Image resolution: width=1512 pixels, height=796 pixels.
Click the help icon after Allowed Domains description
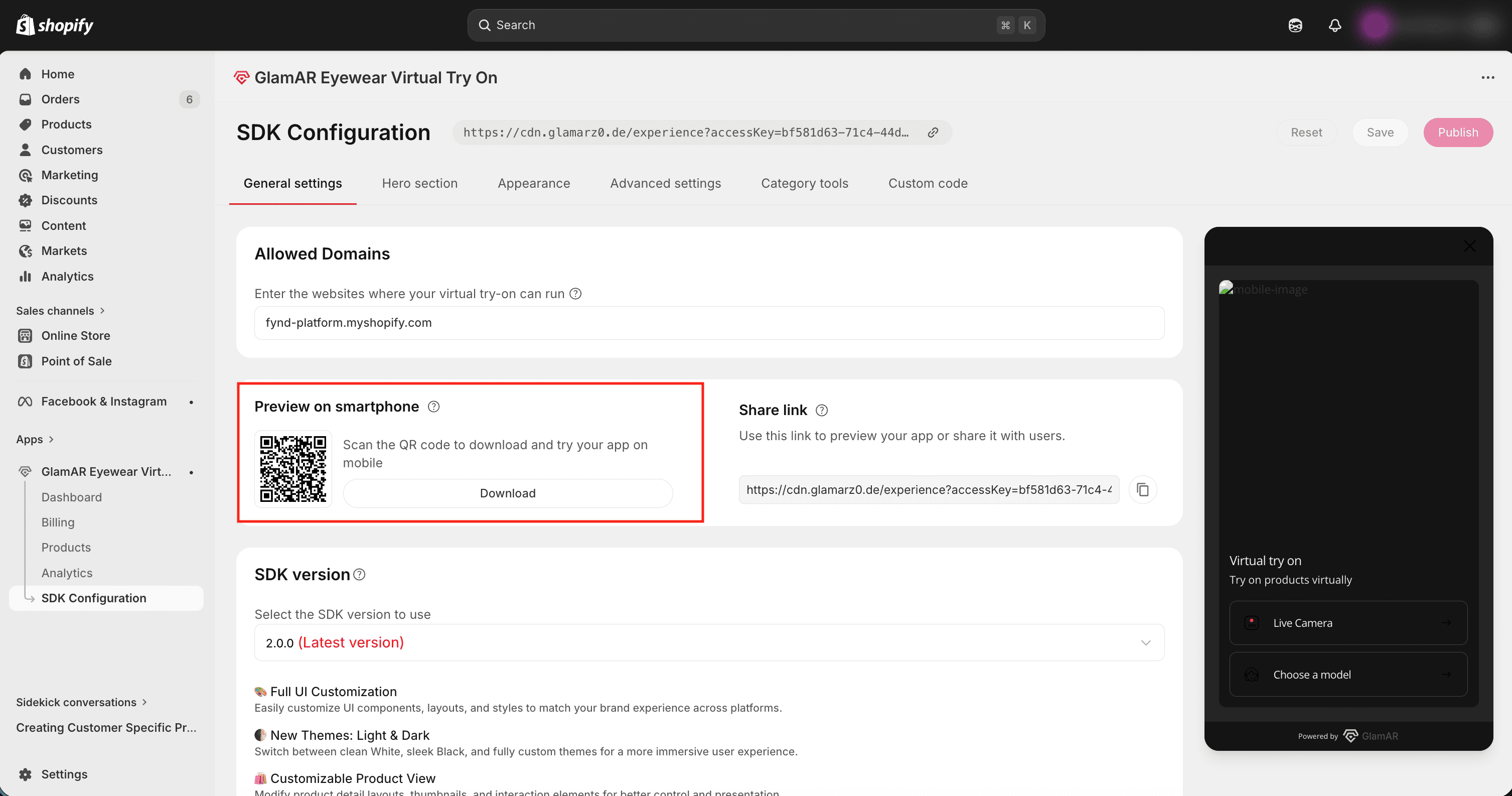(x=576, y=294)
